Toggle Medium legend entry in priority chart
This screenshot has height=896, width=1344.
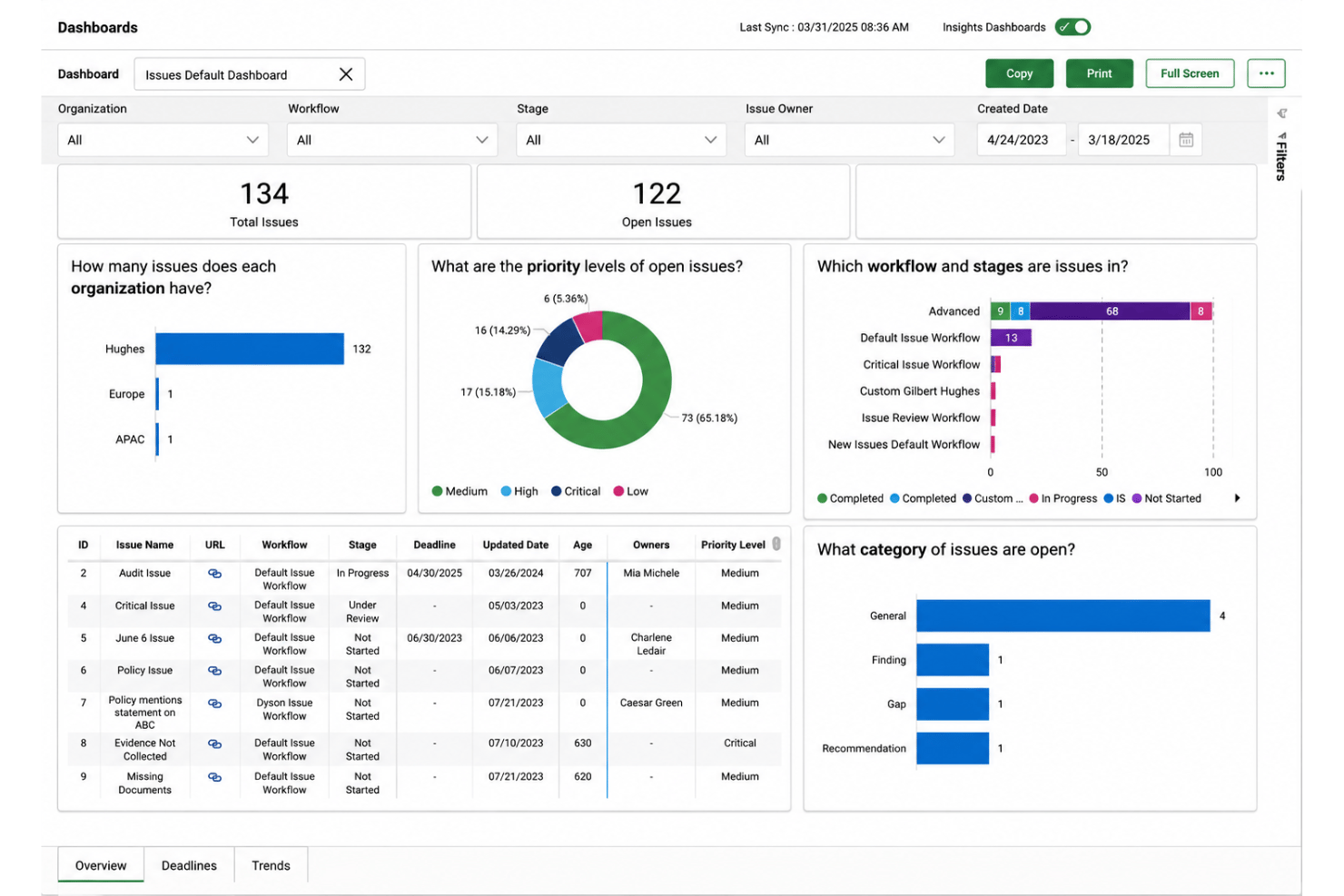click(x=460, y=491)
